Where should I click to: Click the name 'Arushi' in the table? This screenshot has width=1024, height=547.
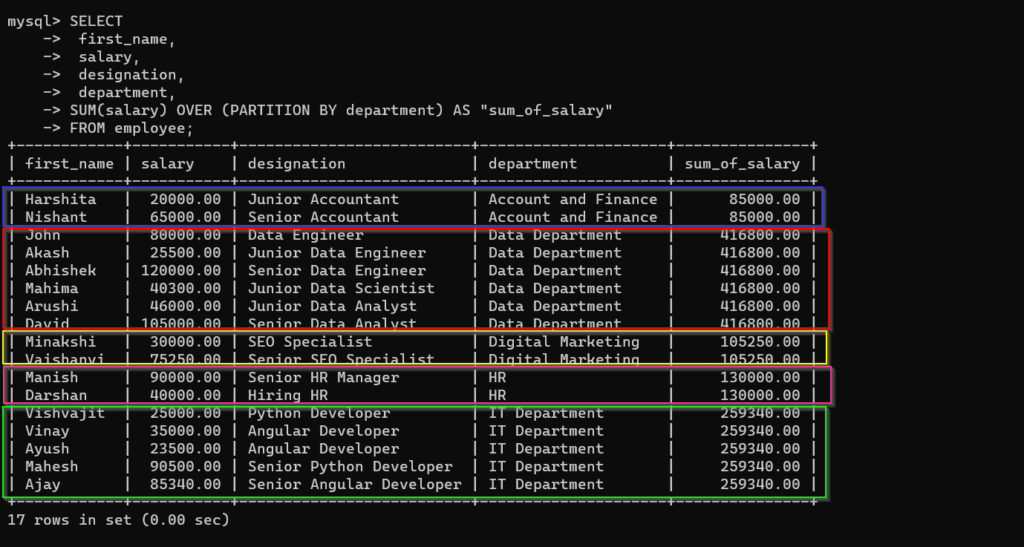pyautogui.click(x=52, y=306)
